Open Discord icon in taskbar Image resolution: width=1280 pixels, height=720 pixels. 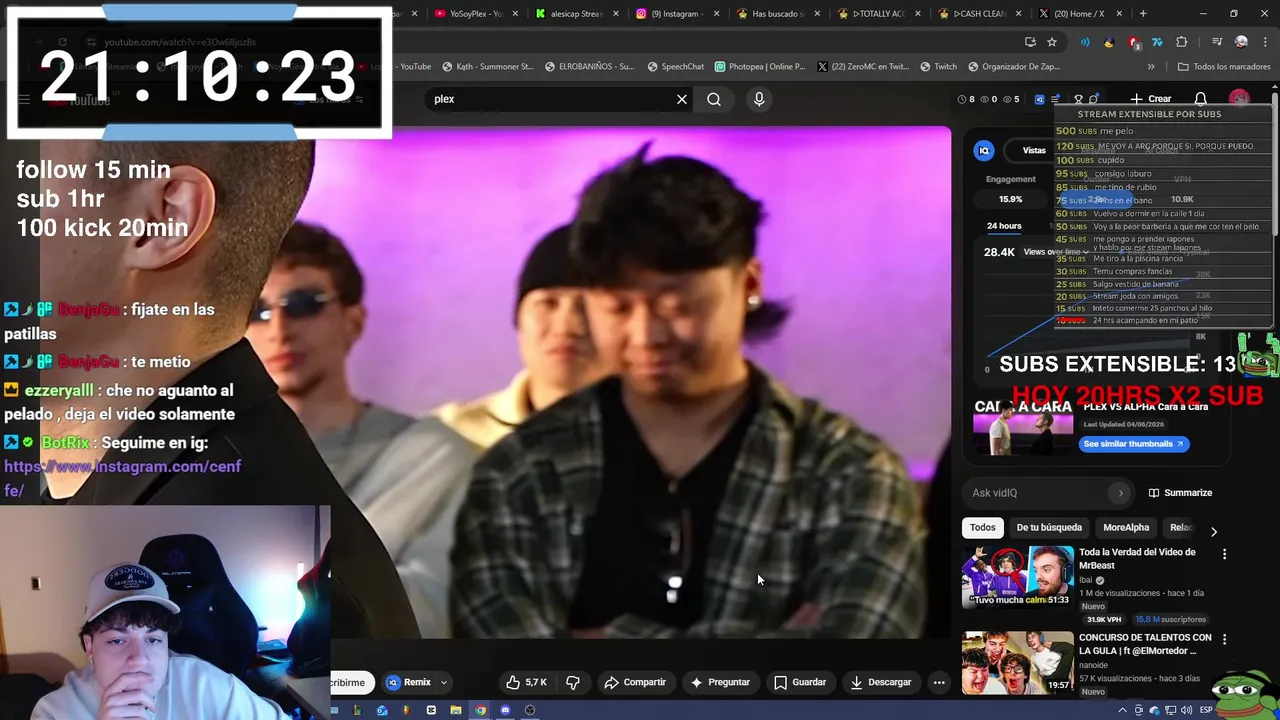click(x=505, y=710)
